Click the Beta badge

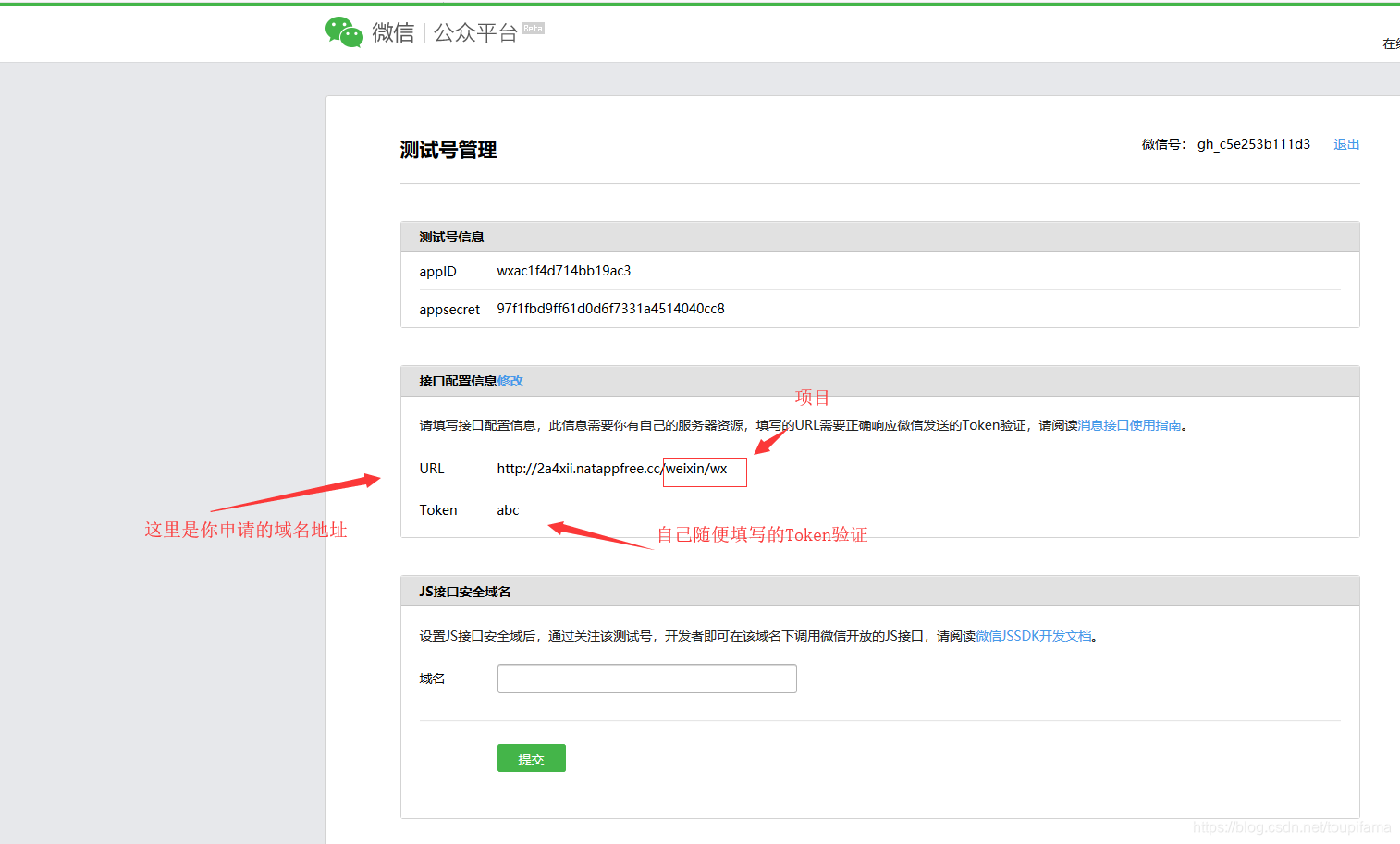(x=533, y=29)
